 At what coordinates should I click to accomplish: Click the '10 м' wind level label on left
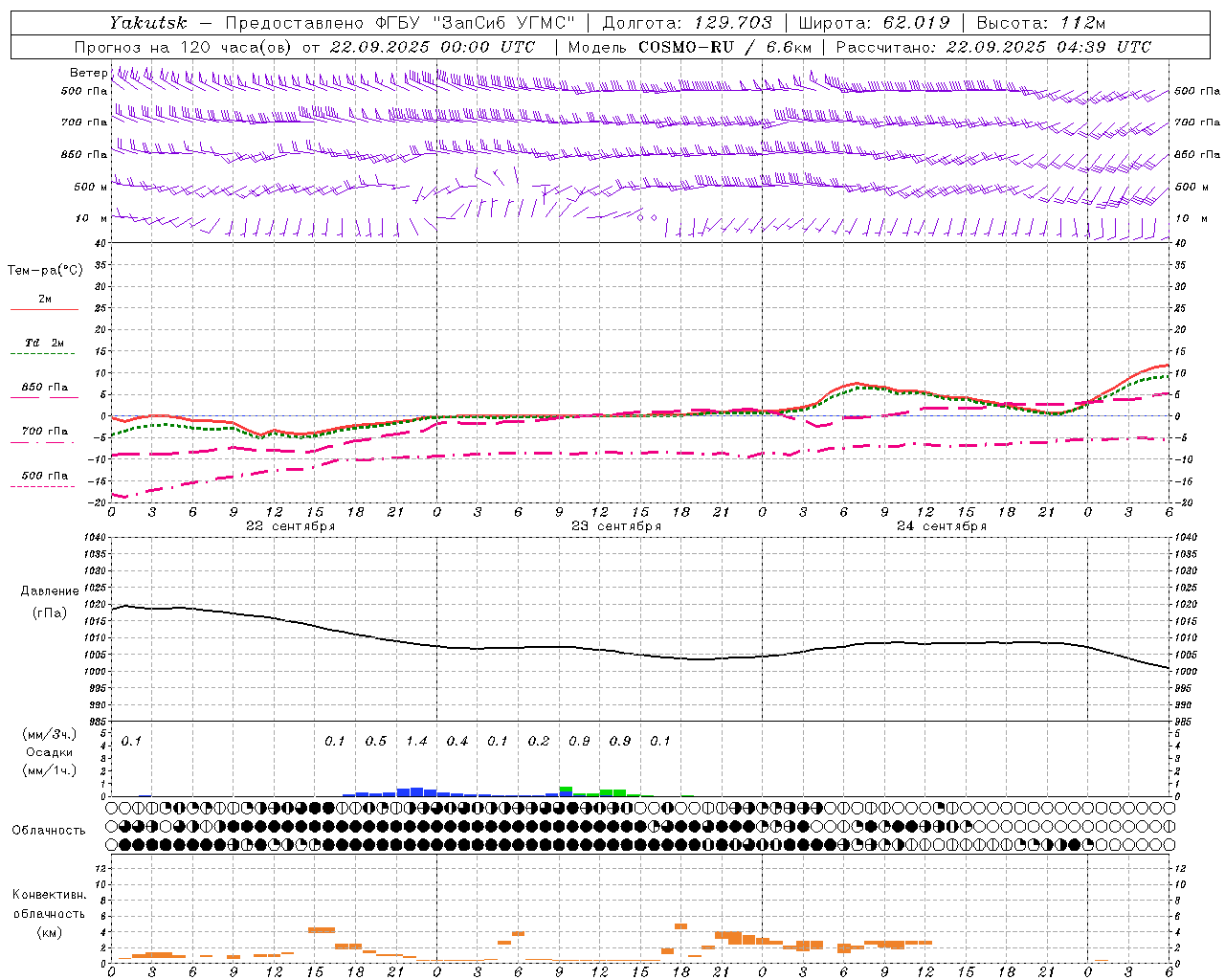tap(92, 219)
